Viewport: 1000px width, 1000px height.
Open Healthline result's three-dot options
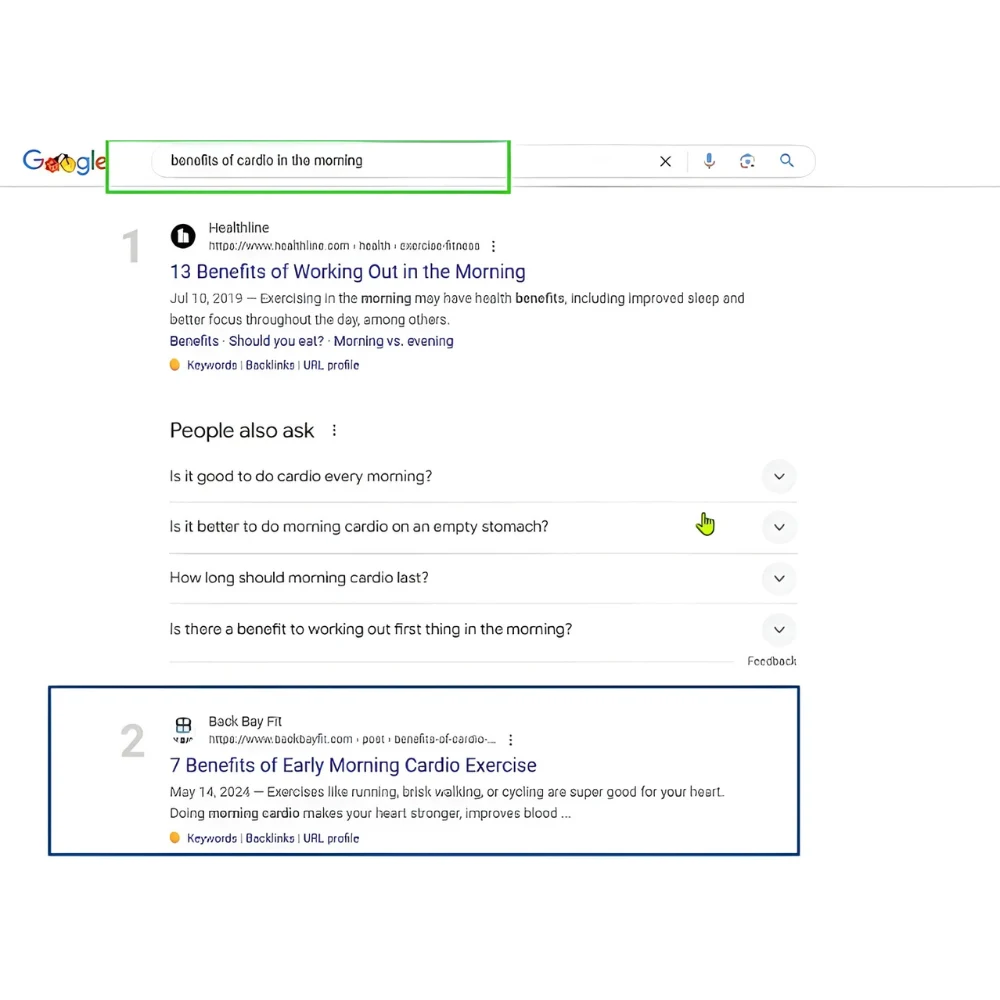pos(493,246)
